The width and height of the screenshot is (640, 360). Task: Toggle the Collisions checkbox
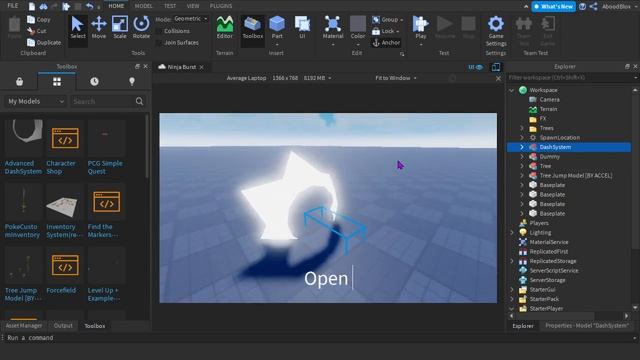point(159,31)
